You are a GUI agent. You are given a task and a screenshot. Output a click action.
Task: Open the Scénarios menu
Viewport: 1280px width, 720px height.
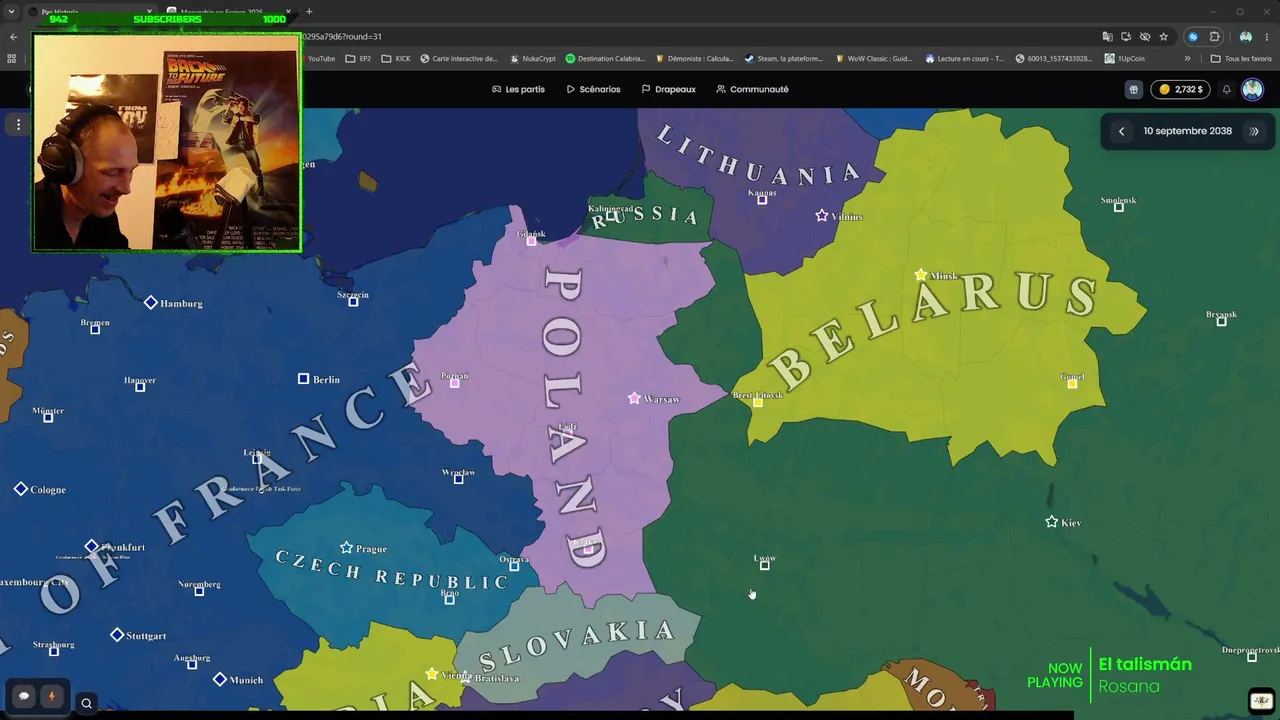(x=593, y=89)
